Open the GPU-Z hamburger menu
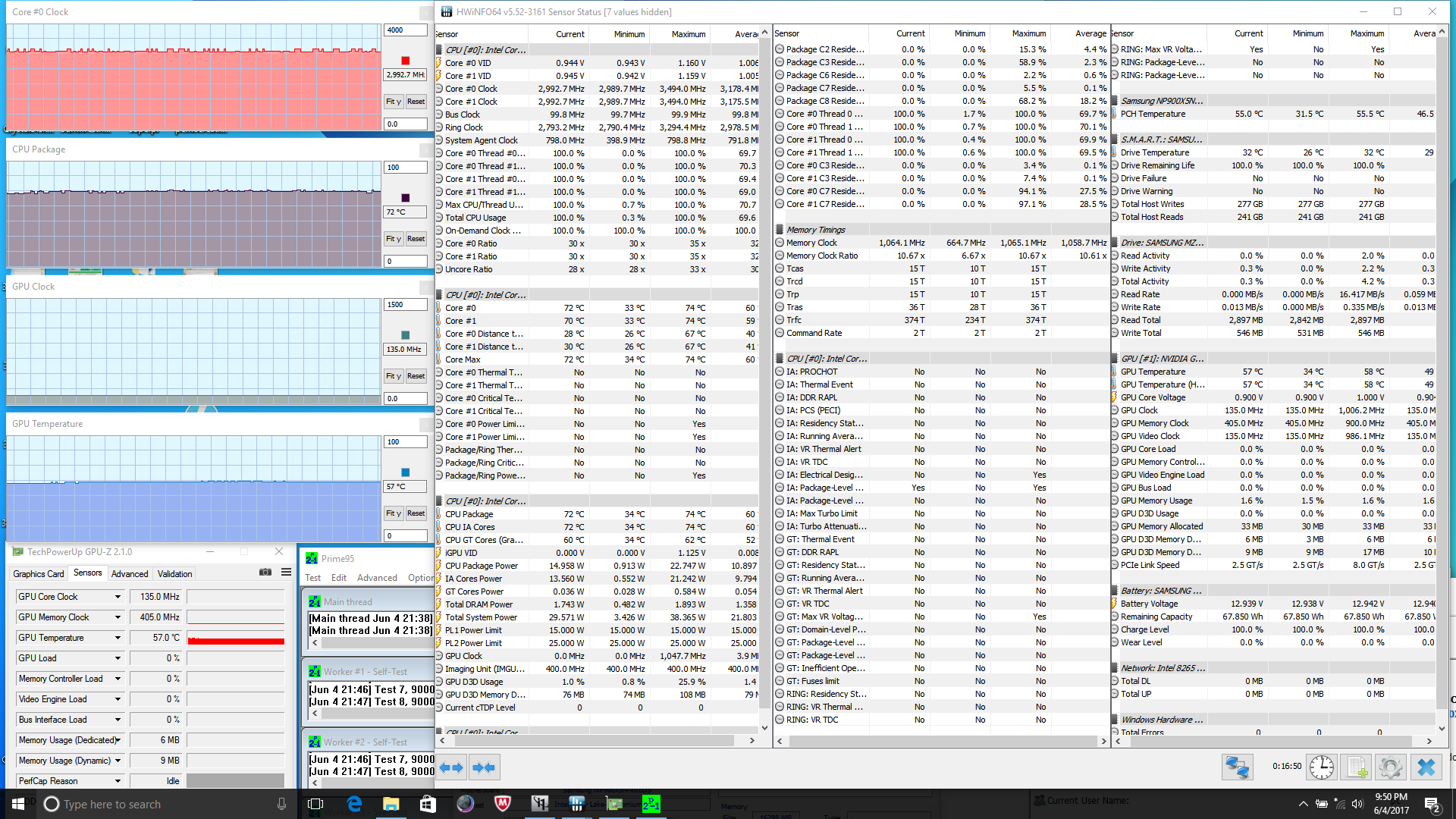The height and width of the screenshot is (819, 1456). pos(286,573)
